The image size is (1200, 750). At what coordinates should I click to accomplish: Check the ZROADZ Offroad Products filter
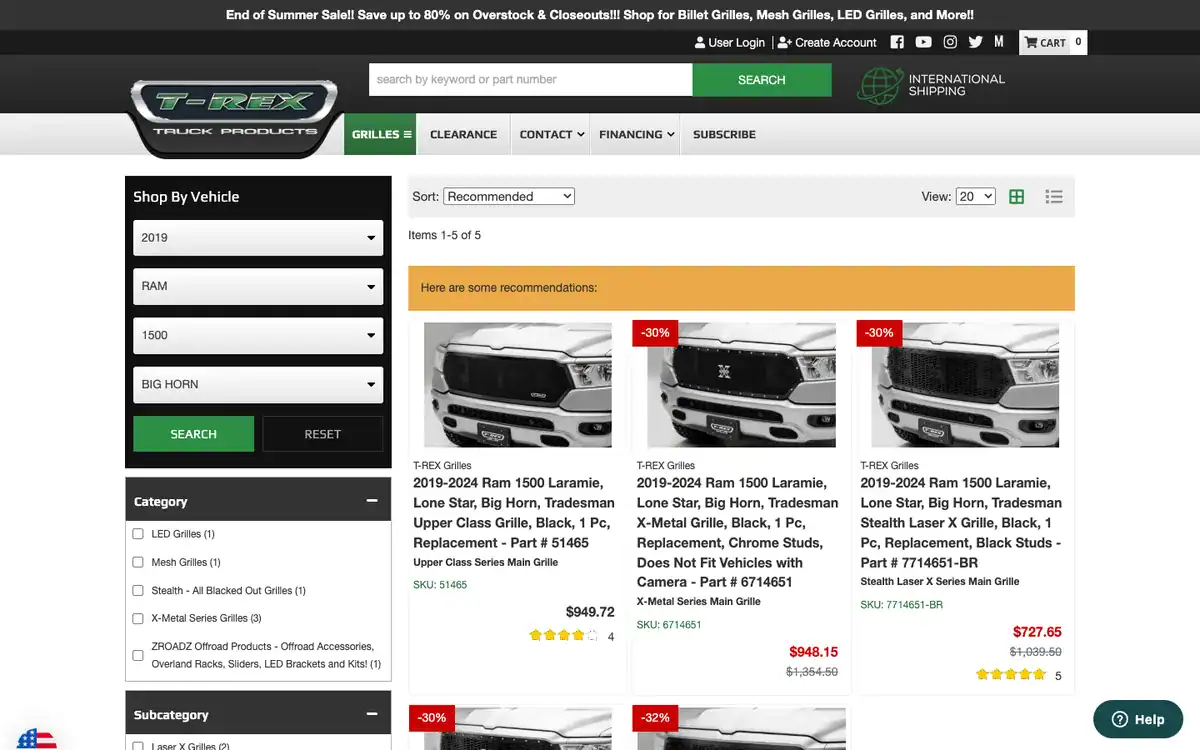click(138, 655)
